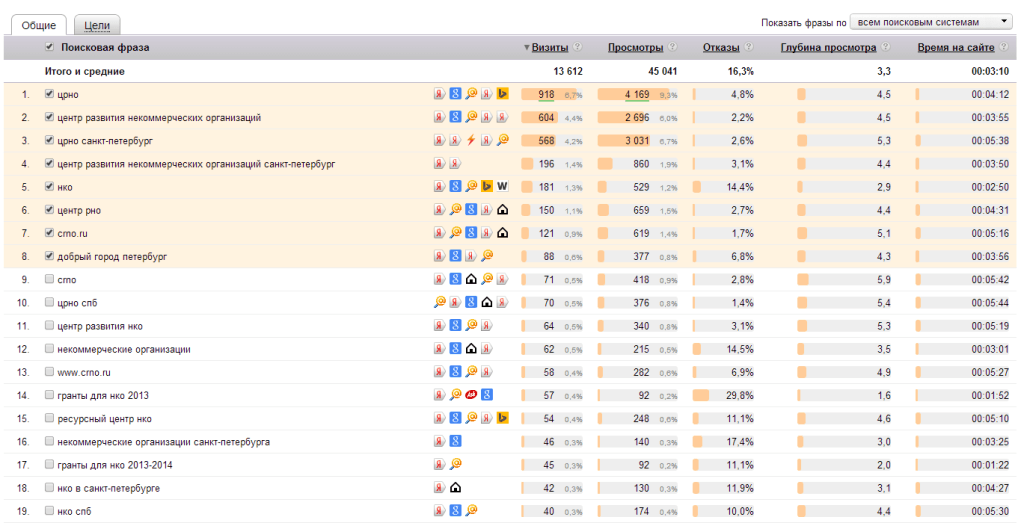This screenshot has height=523, width=1024.
Task: Switch to the "Цели" tab
Action: click(97, 25)
